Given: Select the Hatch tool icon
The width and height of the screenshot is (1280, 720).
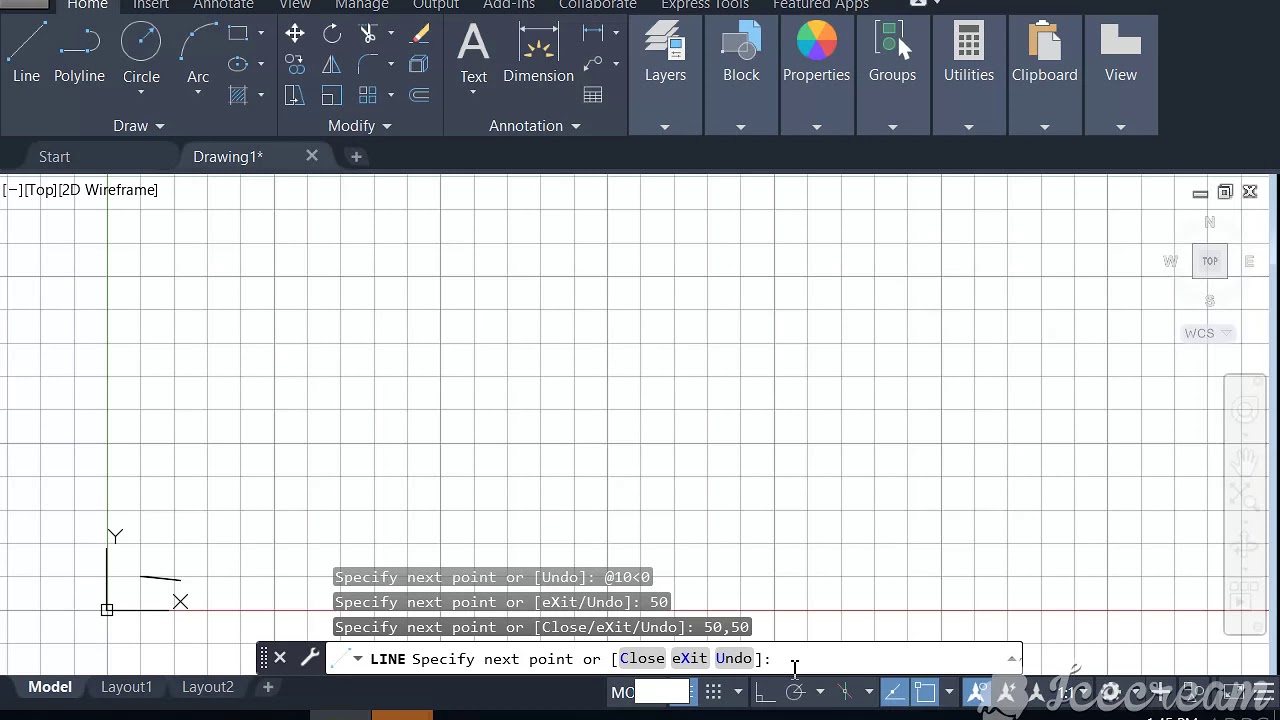Looking at the screenshot, I should pyautogui.click(x=238, y=95).
